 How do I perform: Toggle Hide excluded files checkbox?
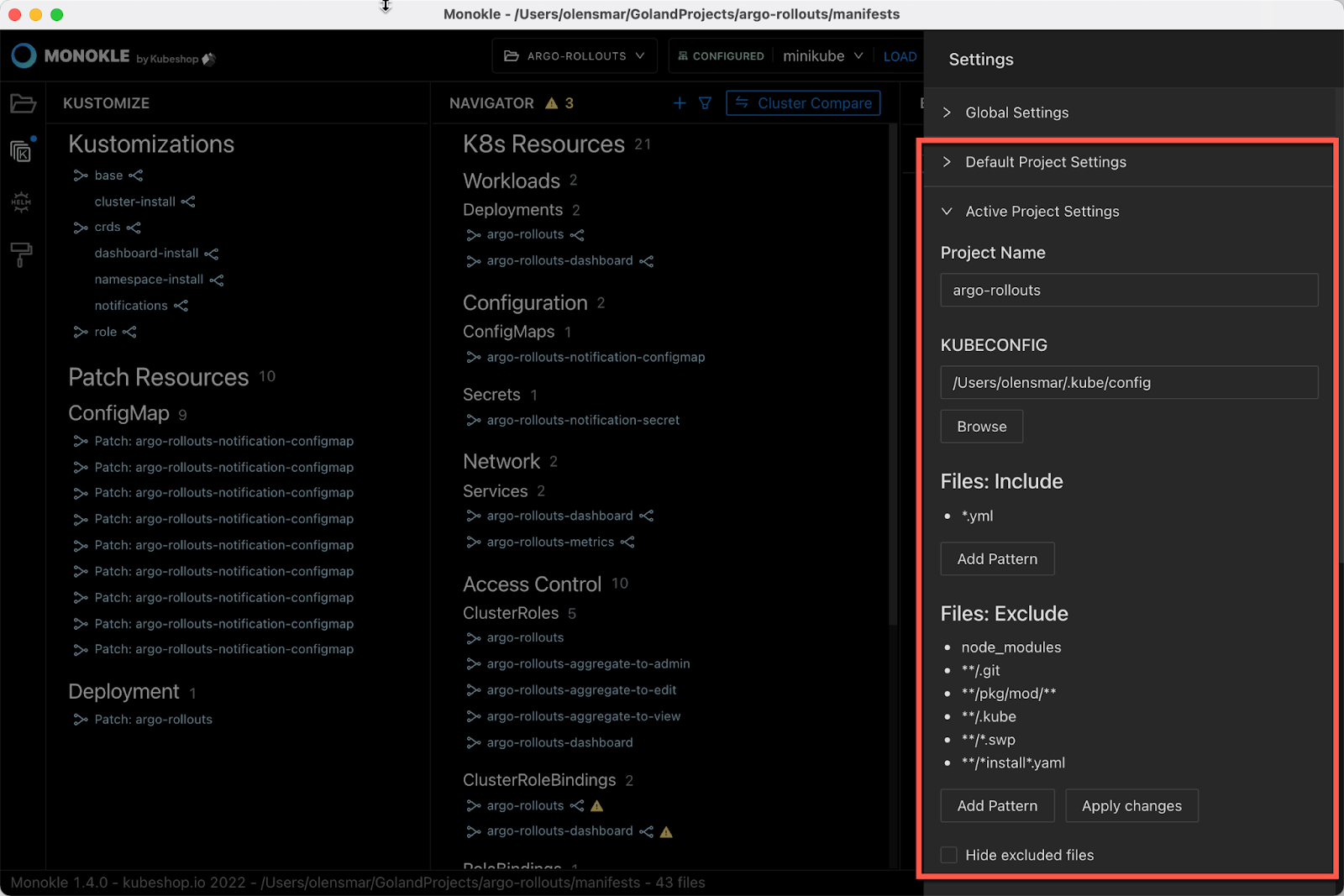(949, 855)
